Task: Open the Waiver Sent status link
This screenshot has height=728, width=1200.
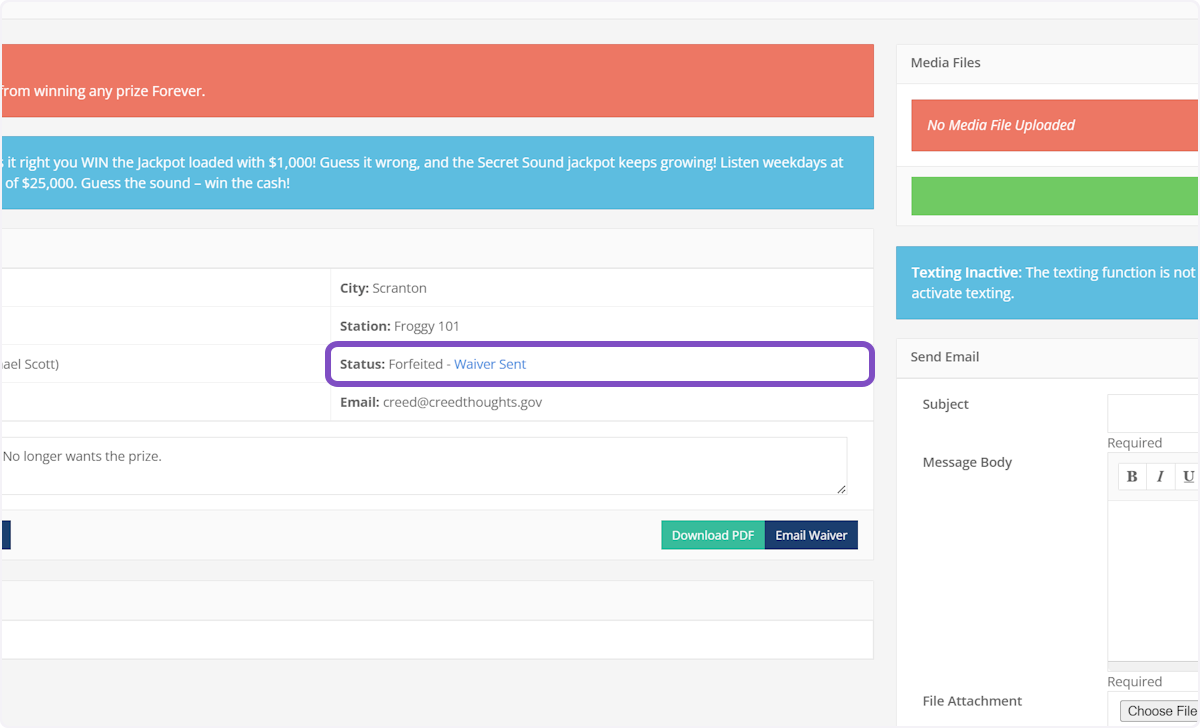Action: click(x=490, y=364)
